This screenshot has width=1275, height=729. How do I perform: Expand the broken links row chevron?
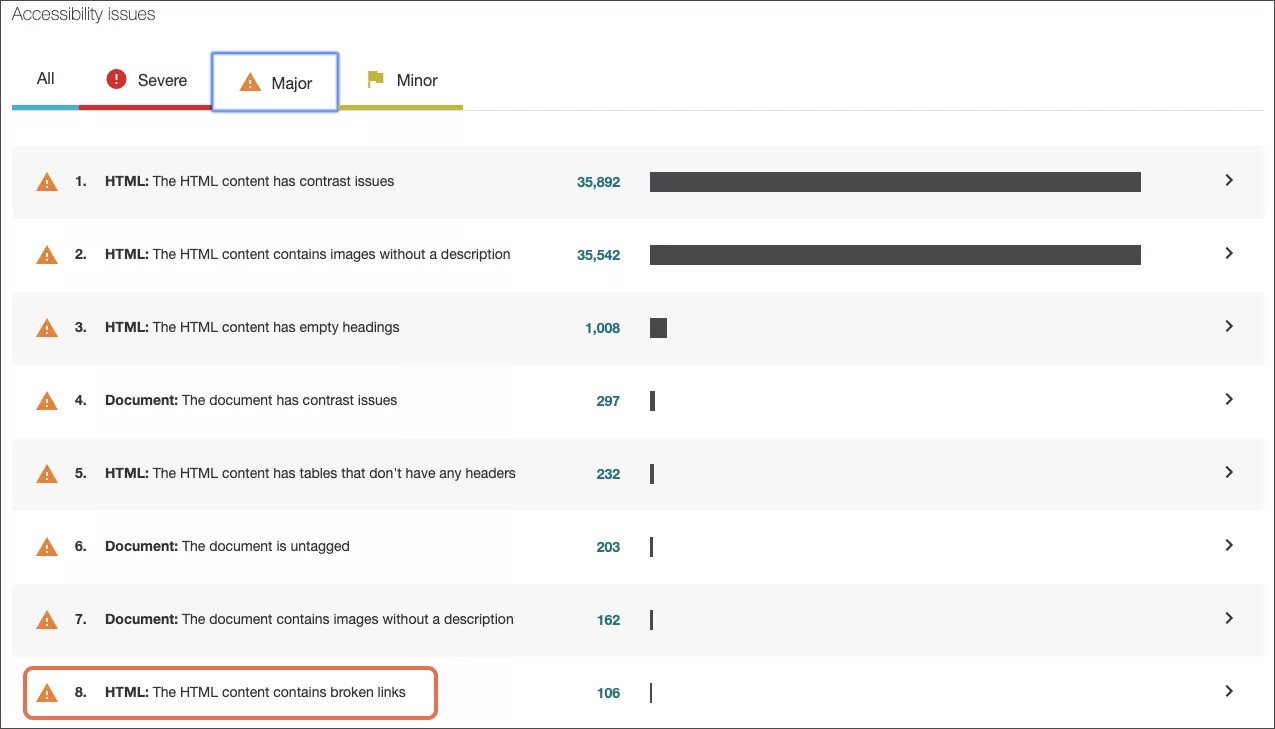pos(1229,691)
